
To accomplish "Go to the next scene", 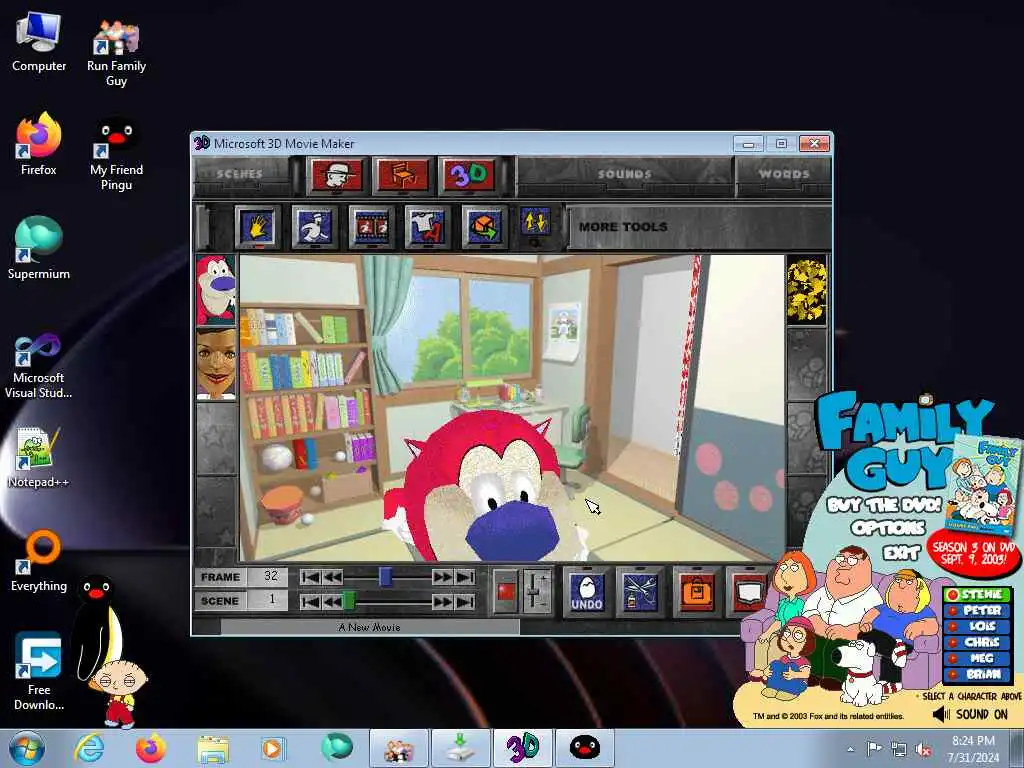I will point(442,601).
